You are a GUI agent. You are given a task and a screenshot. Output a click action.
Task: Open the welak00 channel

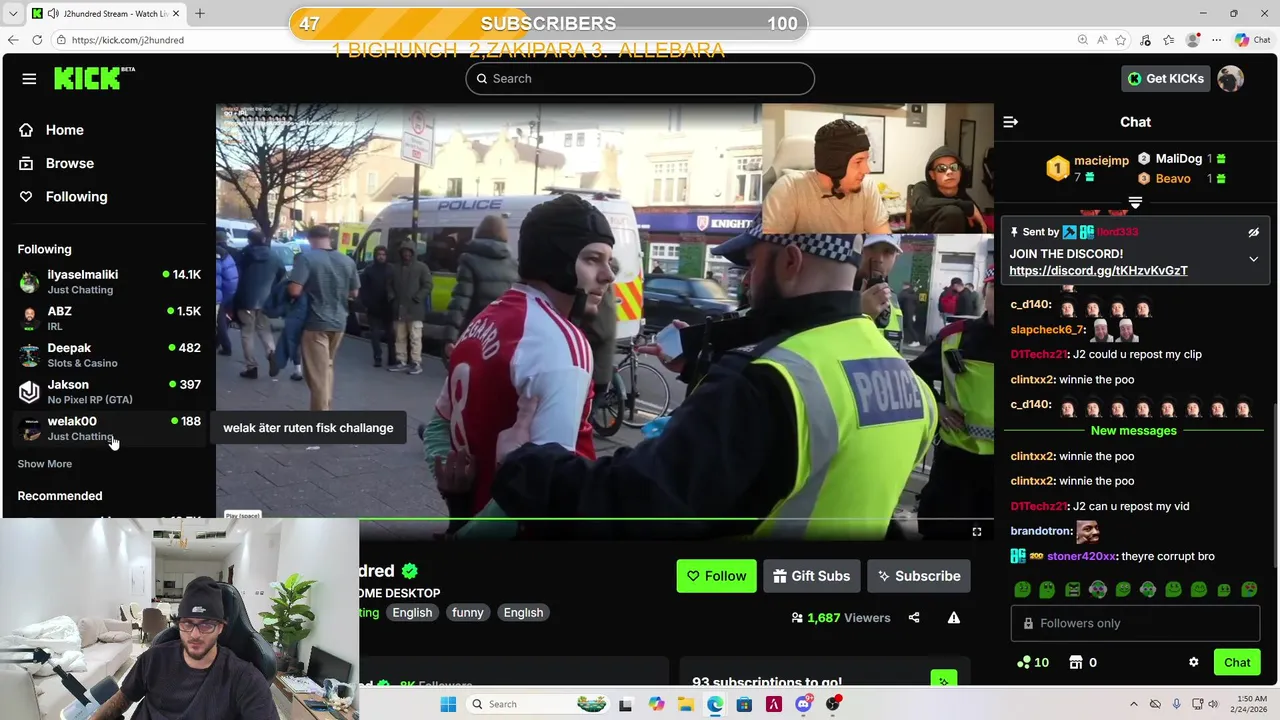tap(108, 428)
